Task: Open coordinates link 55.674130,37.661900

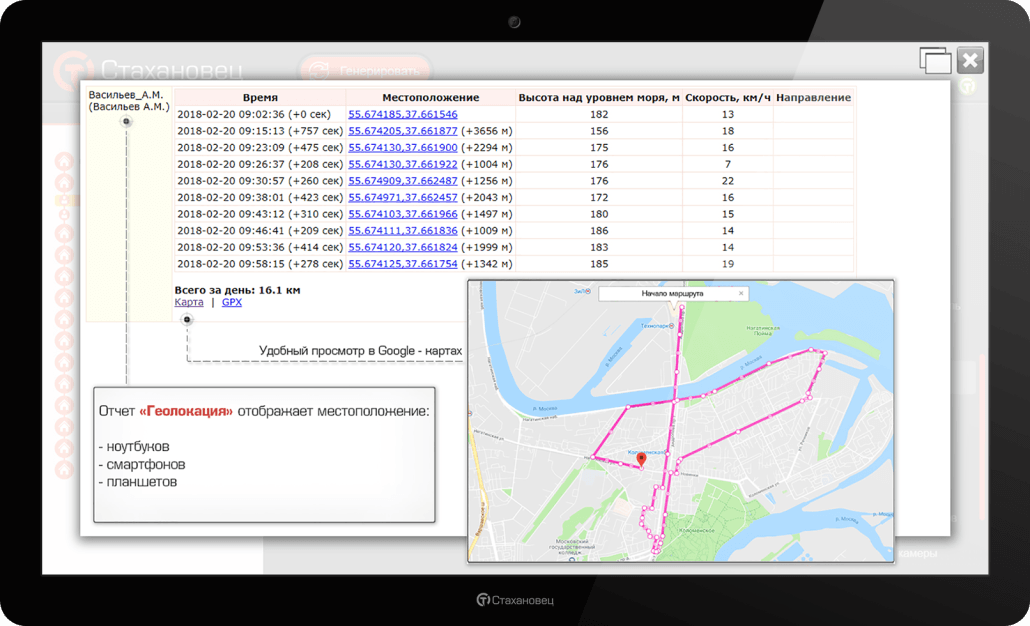Action: coord(403,147)
